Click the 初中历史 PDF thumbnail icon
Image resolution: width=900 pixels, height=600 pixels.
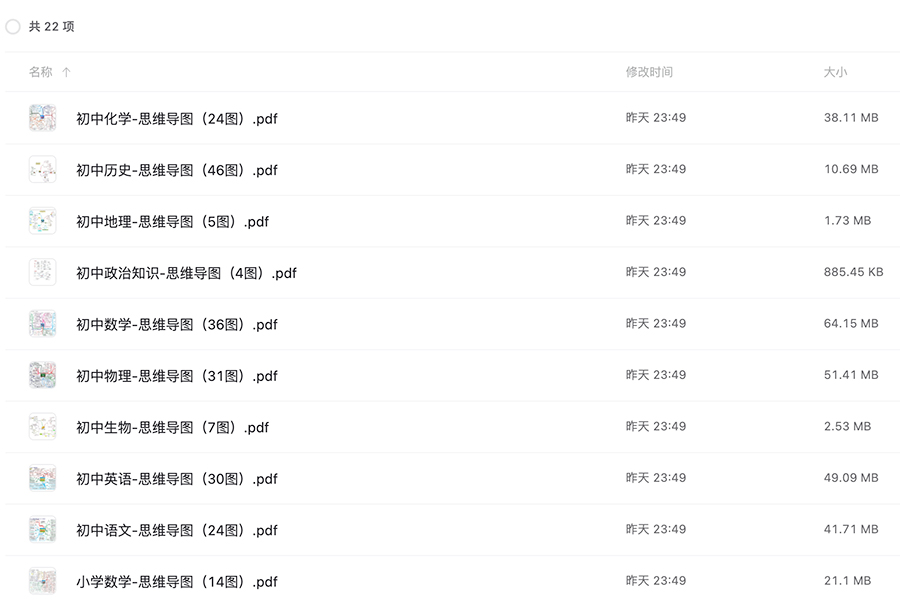(42, 170)
